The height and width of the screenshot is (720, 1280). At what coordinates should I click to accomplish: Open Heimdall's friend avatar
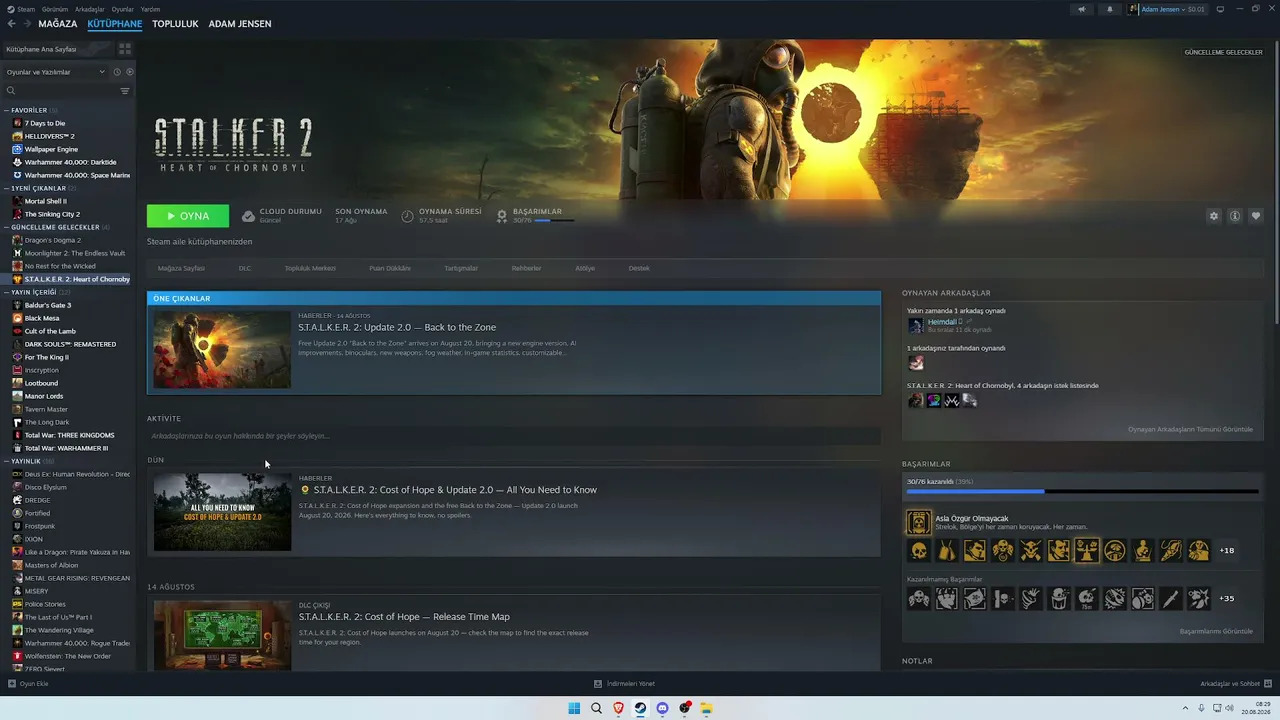point(915,325)
